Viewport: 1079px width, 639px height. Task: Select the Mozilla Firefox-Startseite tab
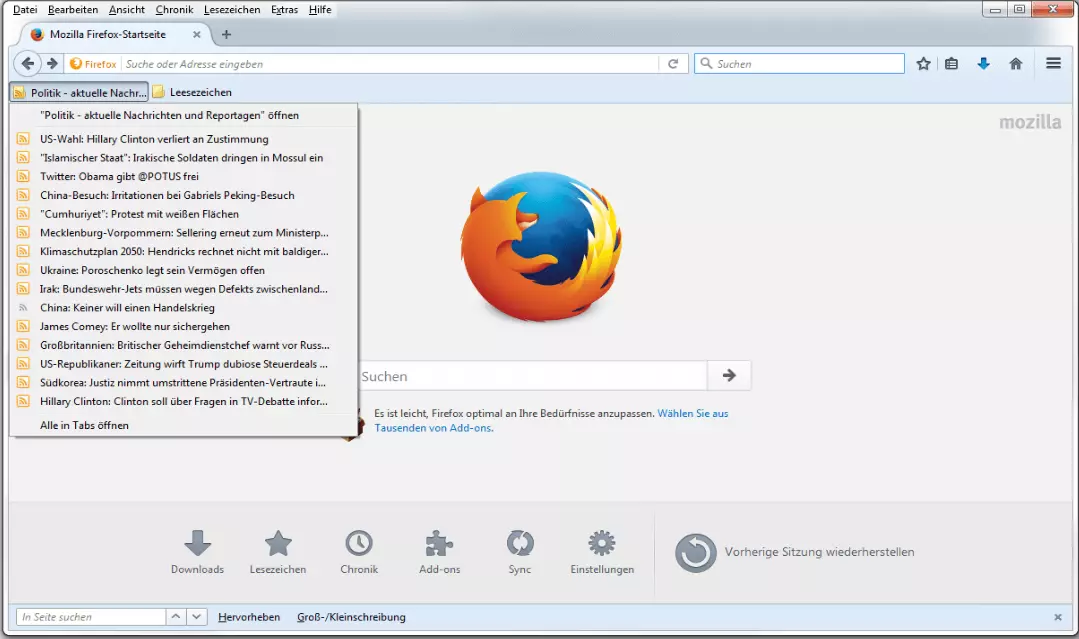[x=114, y=34]
